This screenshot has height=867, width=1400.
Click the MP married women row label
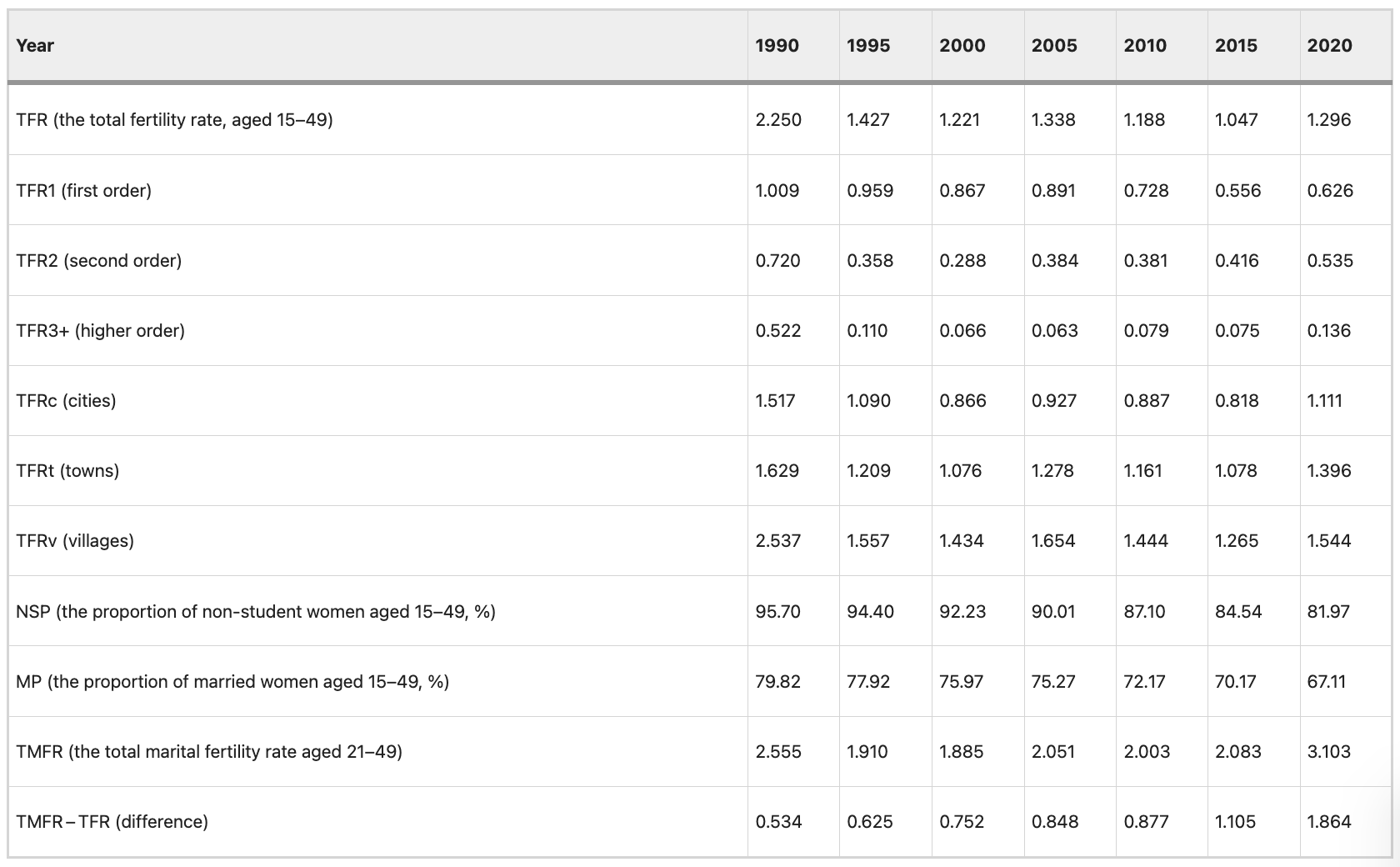coord(232,682)
